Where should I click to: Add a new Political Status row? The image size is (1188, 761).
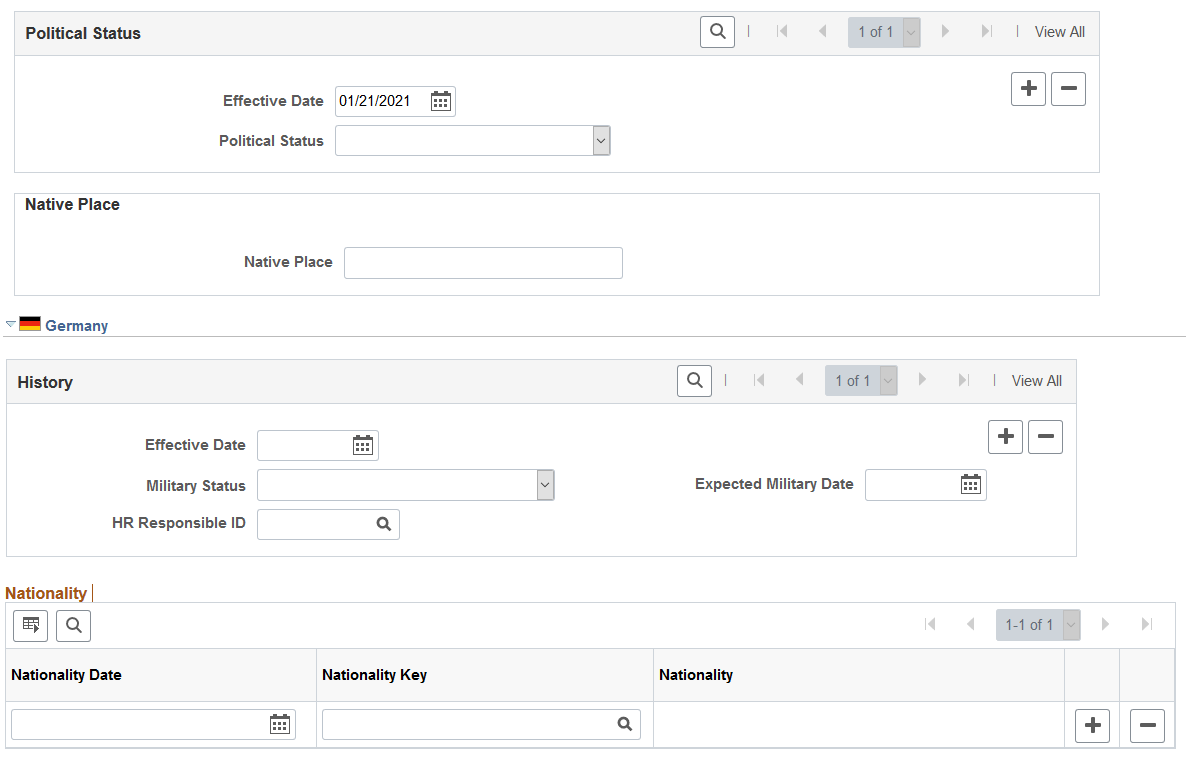click(1028, 89)
